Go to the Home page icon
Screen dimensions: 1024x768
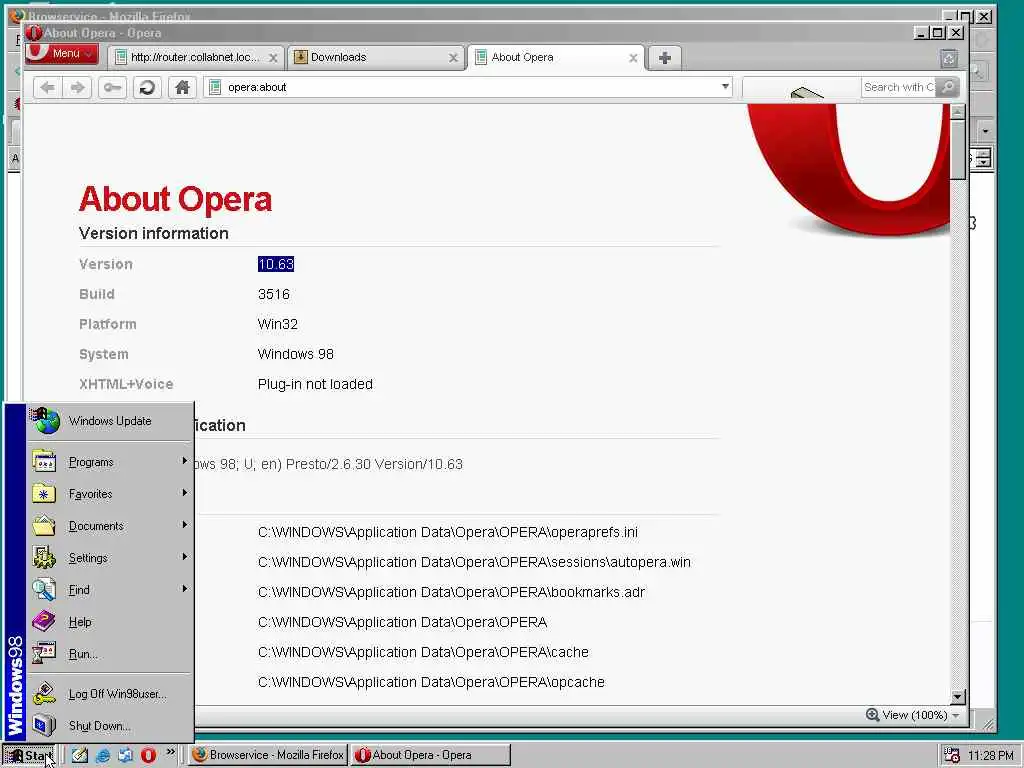182,87
